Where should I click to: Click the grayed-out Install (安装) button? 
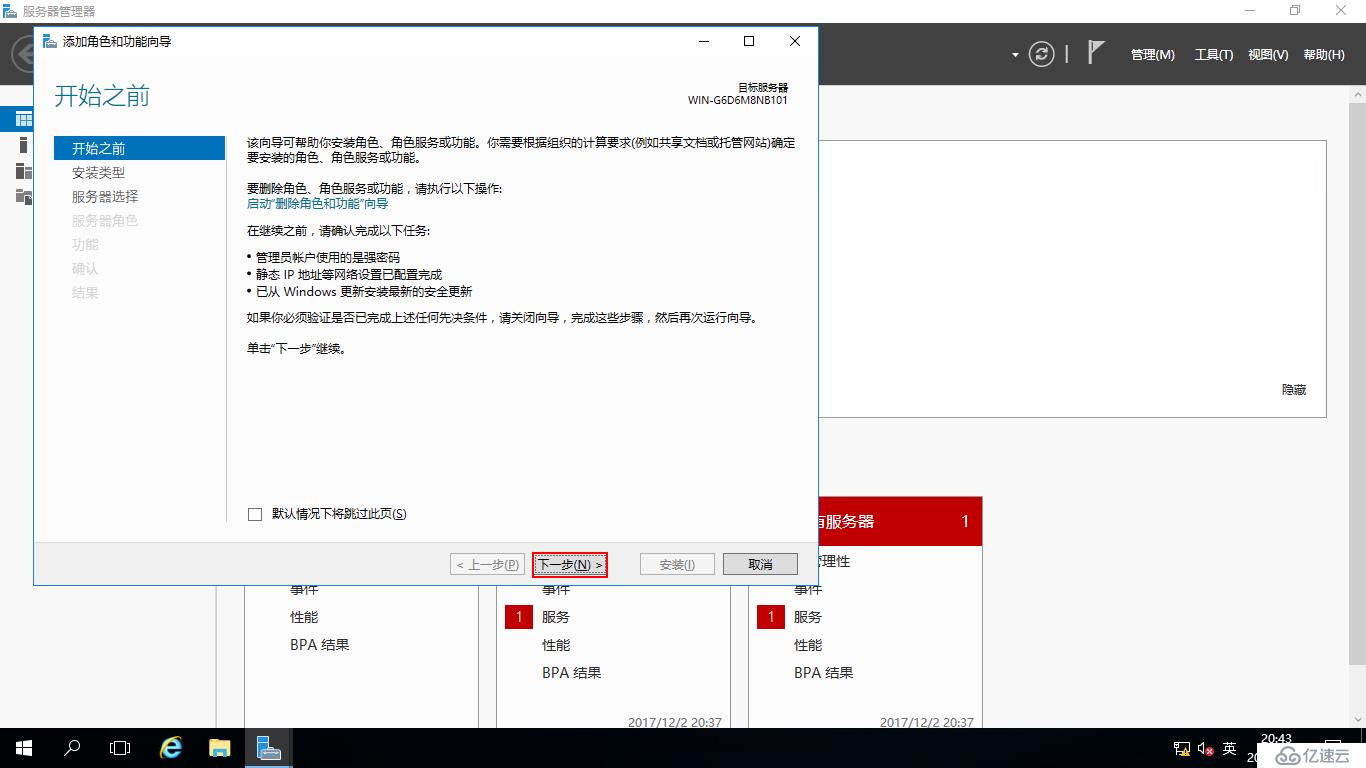[x=677, y=565]
